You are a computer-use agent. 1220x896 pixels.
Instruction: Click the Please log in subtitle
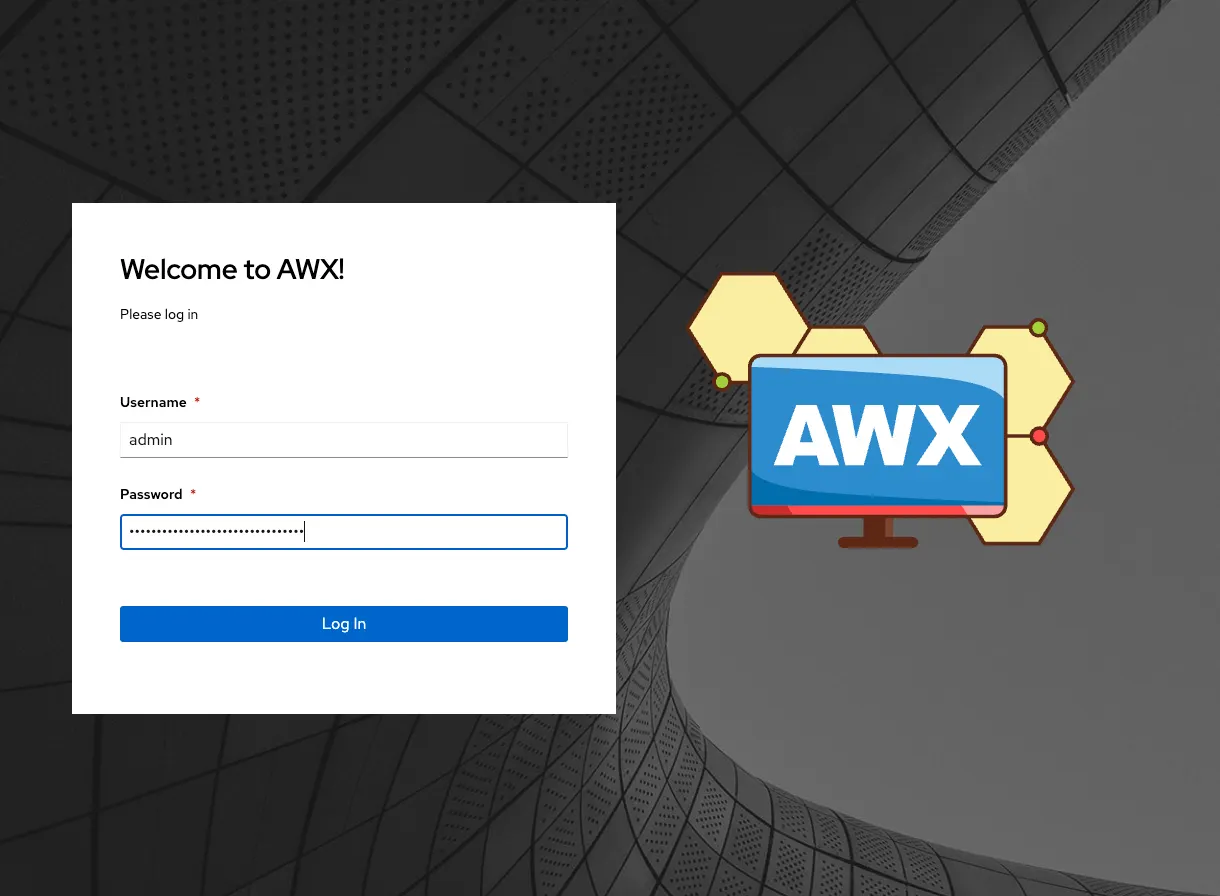point(159,314)
